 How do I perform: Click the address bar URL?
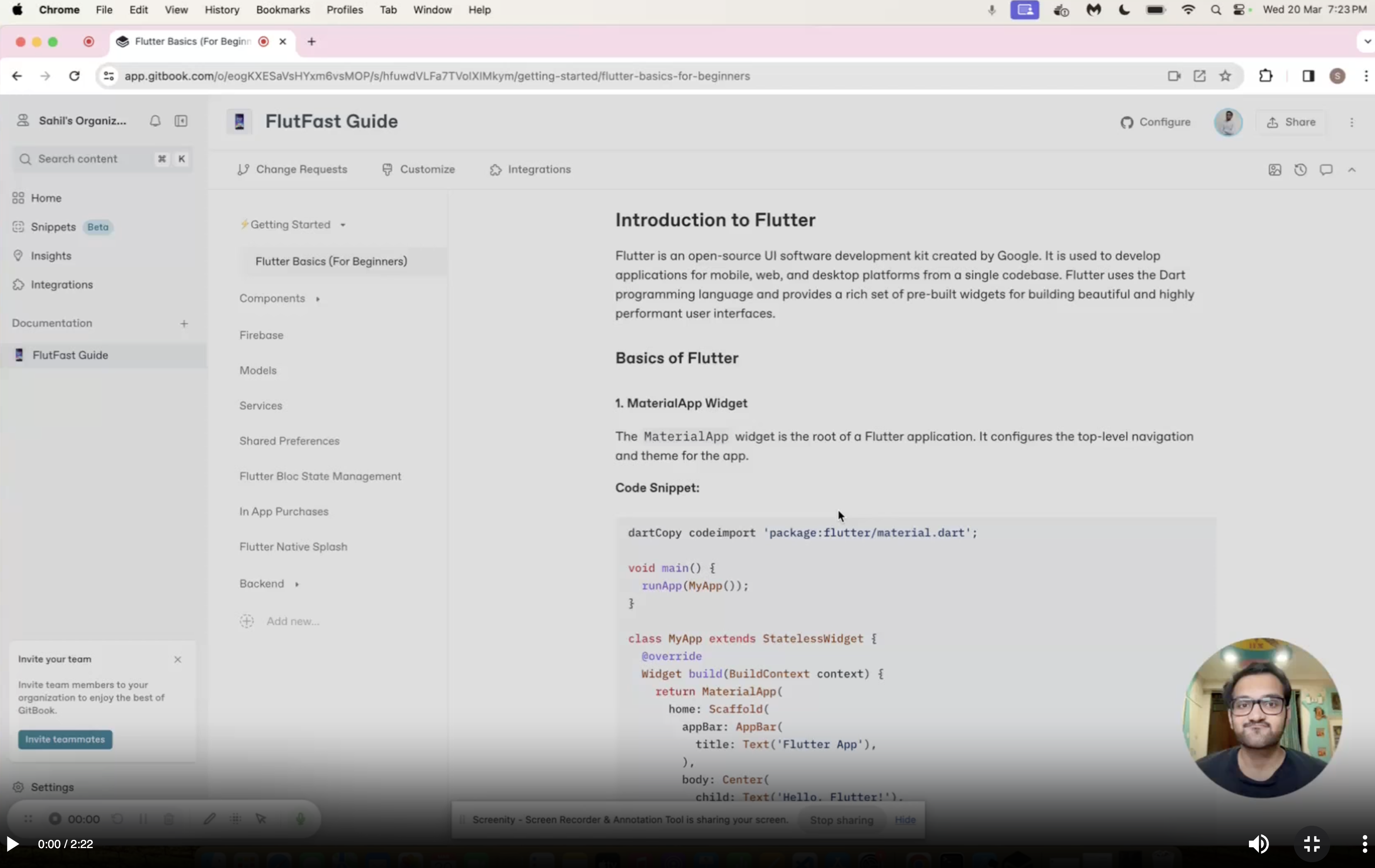pyautogui.click(x=437, y=76)
